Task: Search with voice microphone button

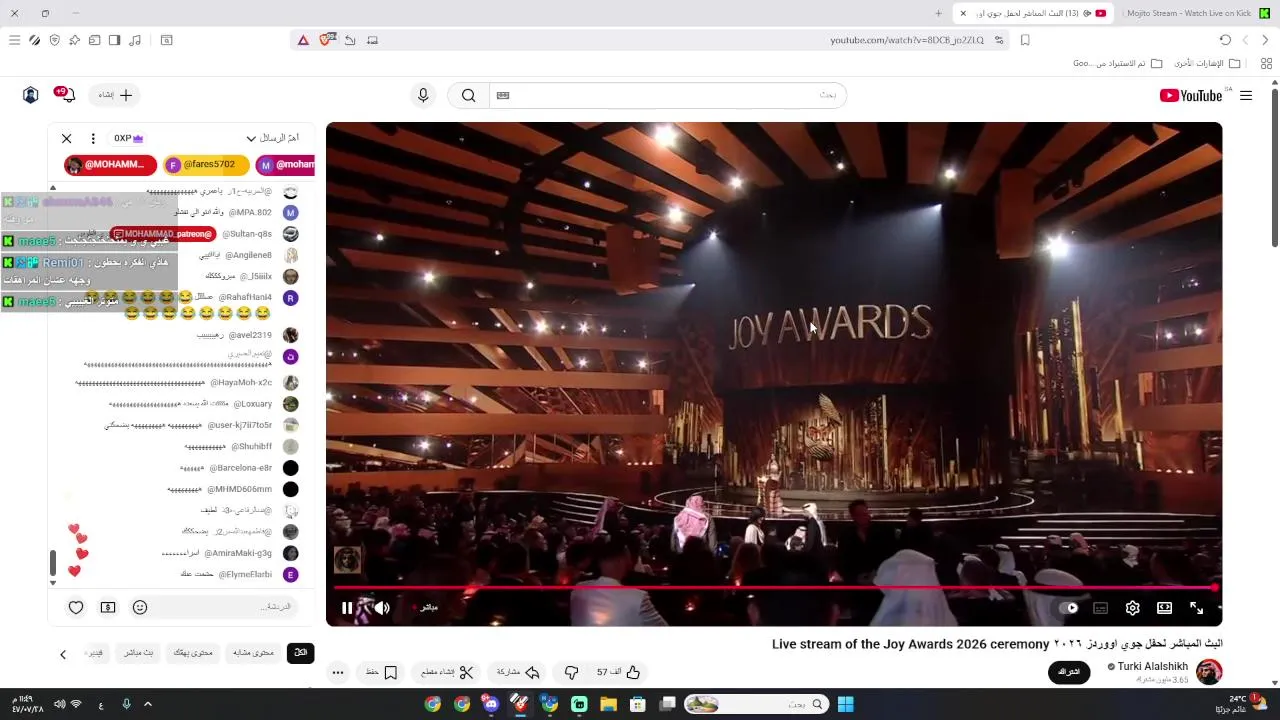Action: (x=423, y=95)
